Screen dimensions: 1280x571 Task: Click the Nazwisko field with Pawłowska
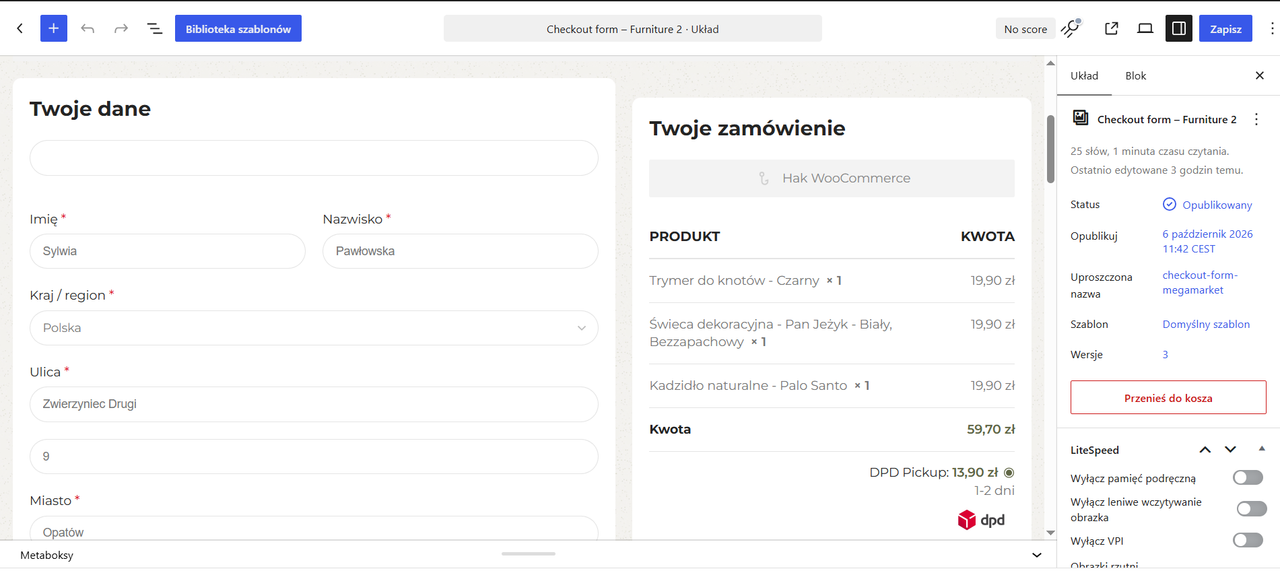tap(460, 251)
